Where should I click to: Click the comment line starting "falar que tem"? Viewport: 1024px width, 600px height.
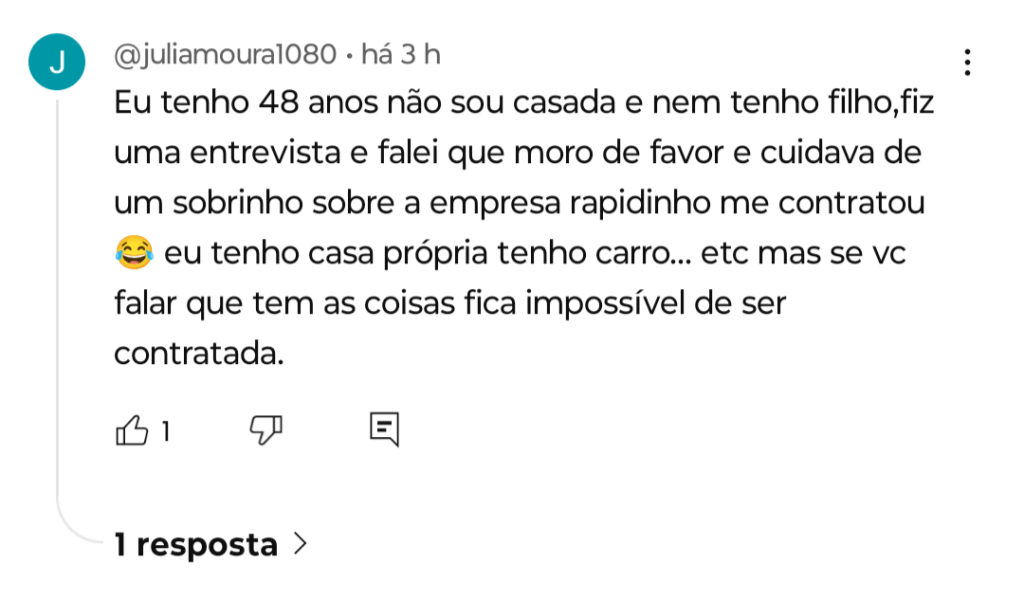coord(450,303)
